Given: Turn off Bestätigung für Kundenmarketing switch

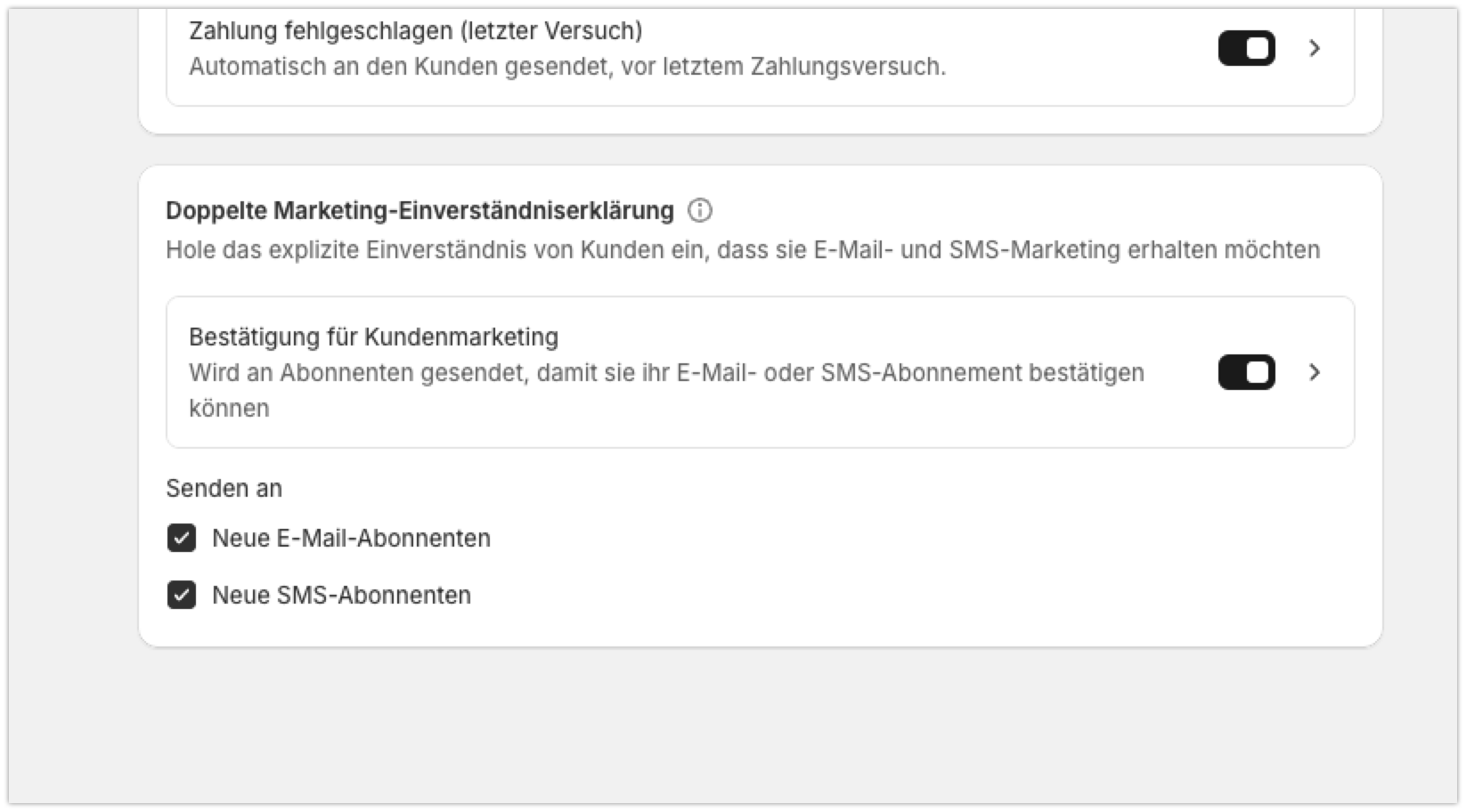Looking at the screenshot, I should point(1246,372).
